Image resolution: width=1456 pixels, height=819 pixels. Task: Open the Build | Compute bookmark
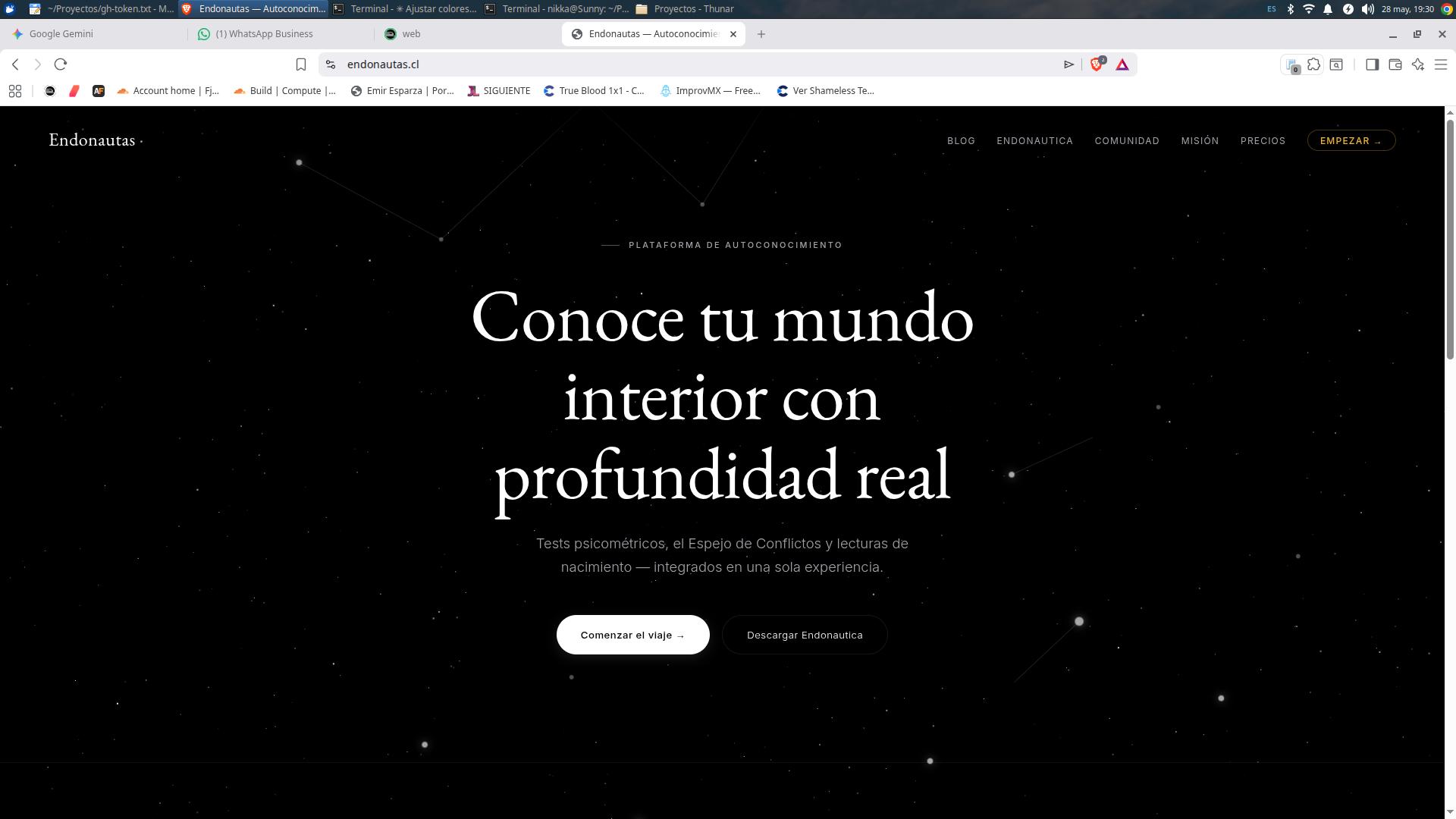(x=284, y=91)
